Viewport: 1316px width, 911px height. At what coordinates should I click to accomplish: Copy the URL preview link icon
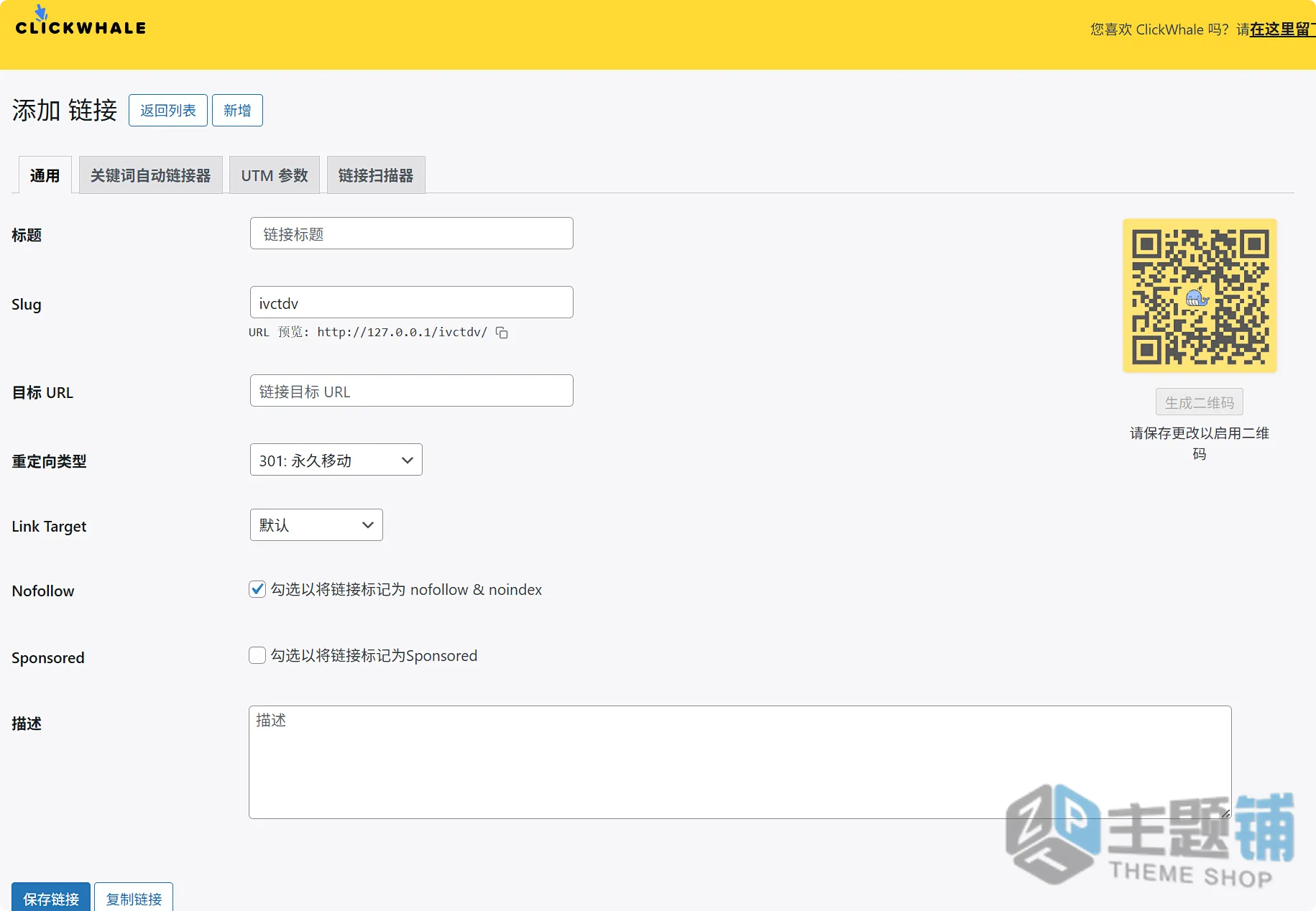pyautogui.click(x=502, y=333)
